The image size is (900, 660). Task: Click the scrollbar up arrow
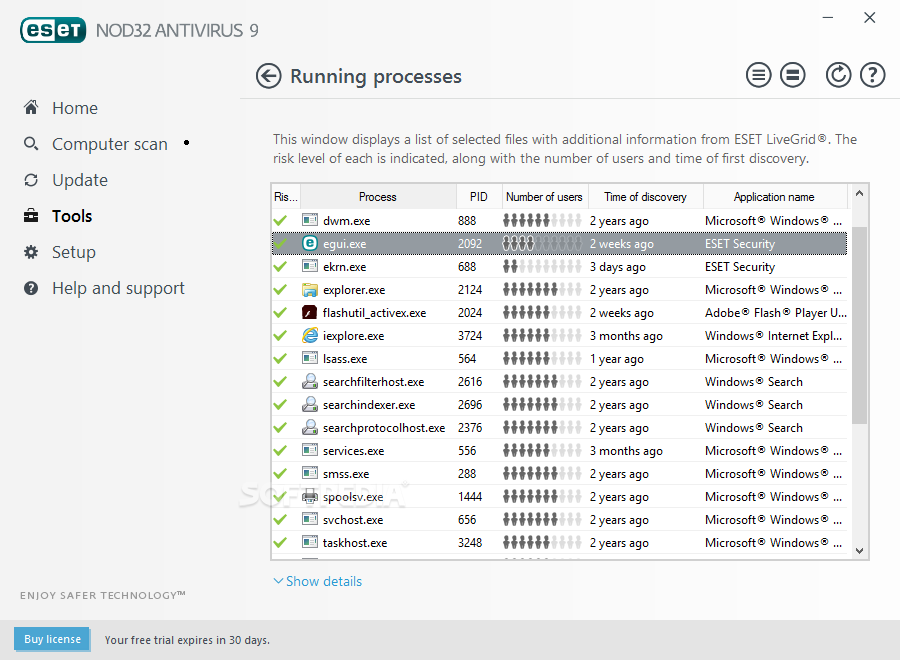click(x=859, y=194)
